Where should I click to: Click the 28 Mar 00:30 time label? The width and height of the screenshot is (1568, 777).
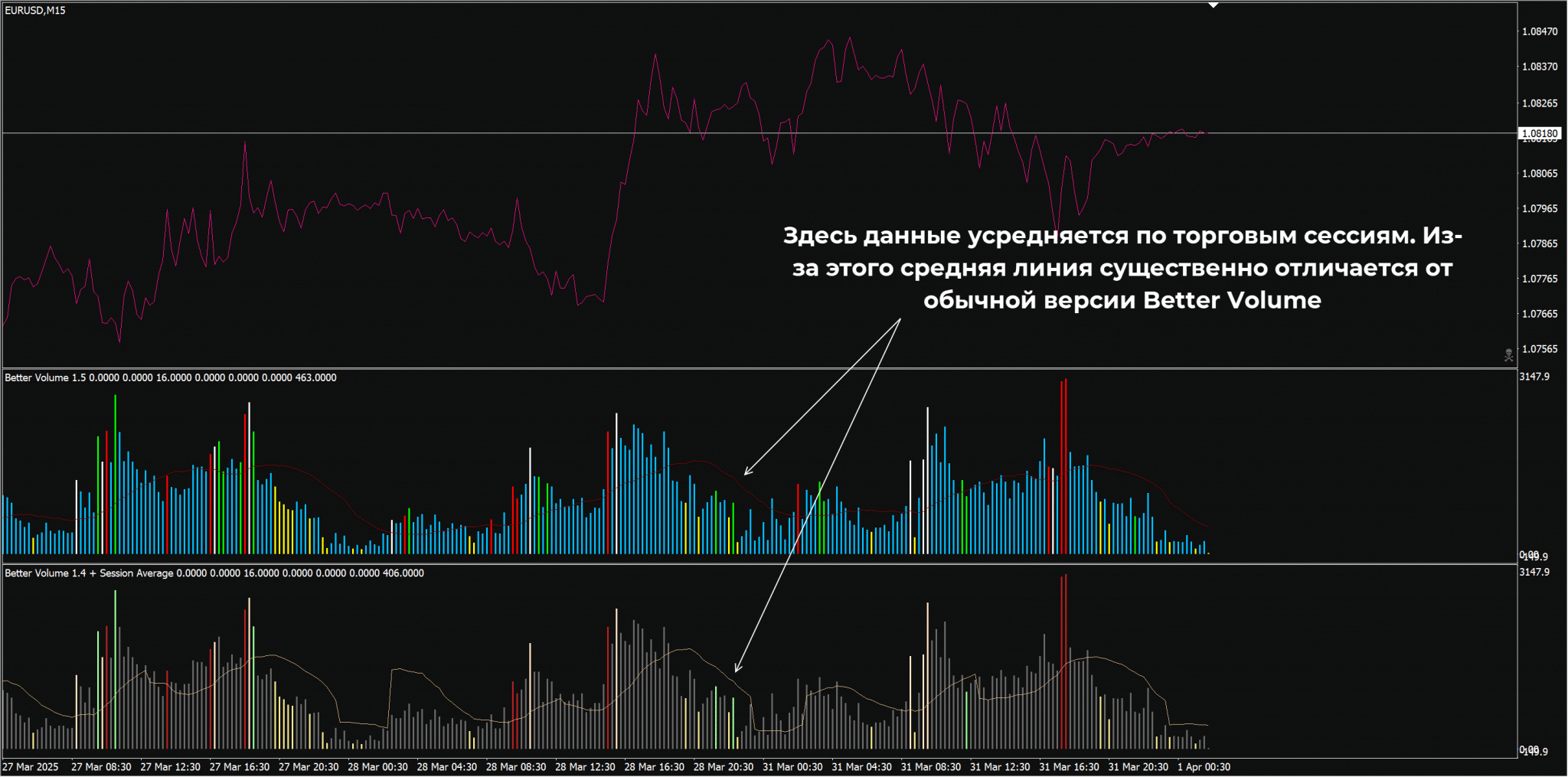click(x=377, y=767)
